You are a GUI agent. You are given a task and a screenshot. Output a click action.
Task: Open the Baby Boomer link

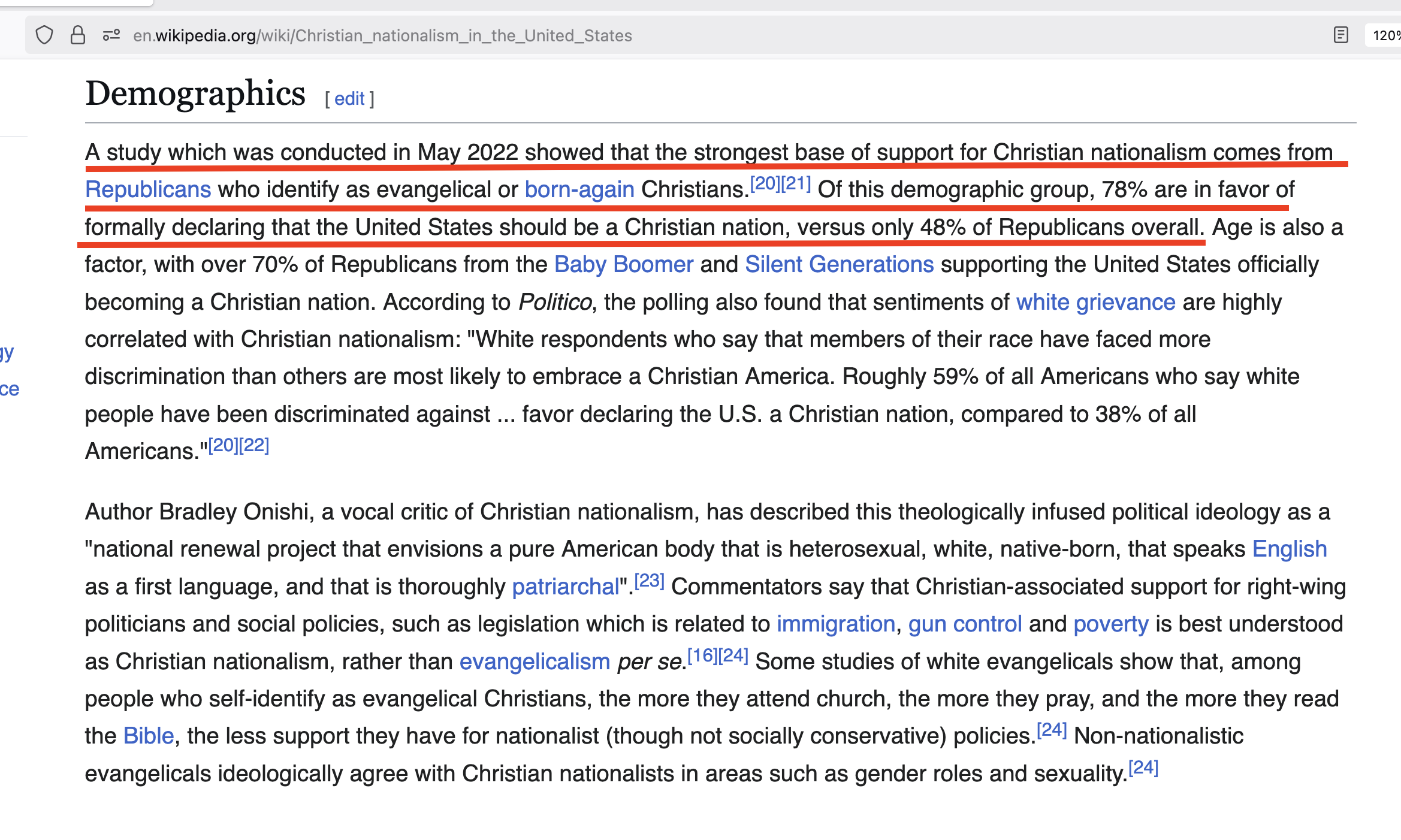[623, 265]
